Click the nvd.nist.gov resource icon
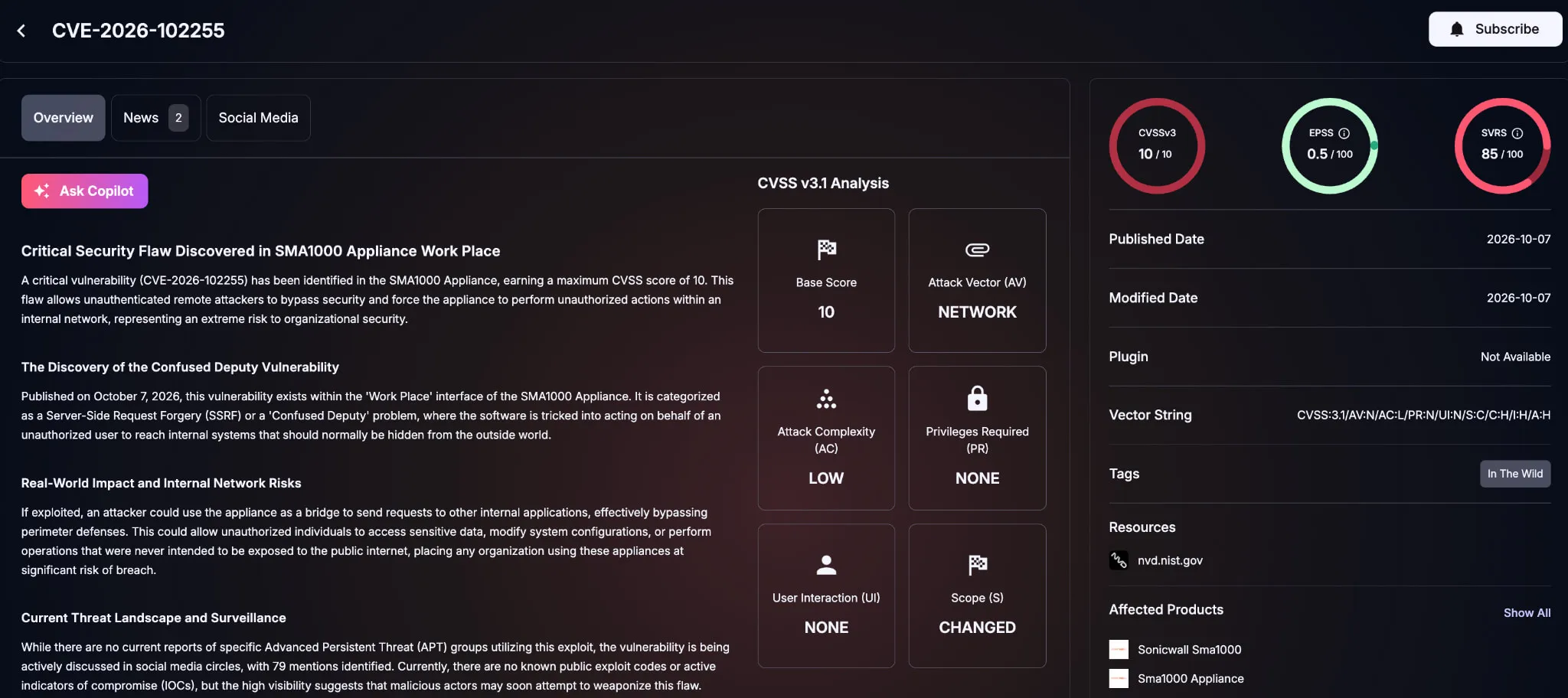Viewport: 1568px width, 698px height. point(1119,560)
